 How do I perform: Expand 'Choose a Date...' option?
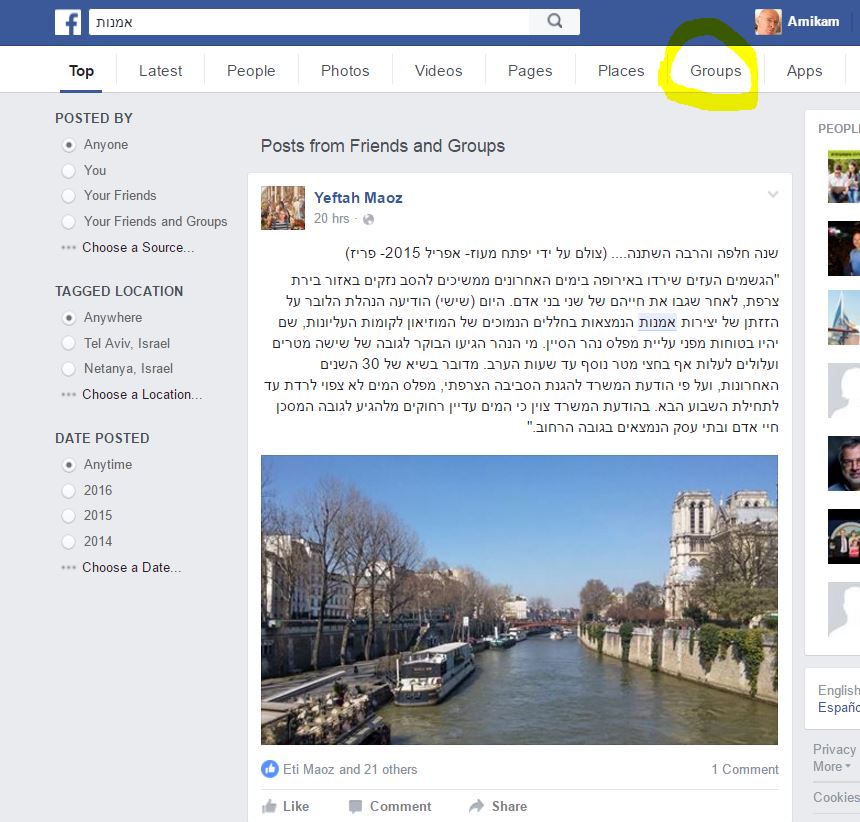click(131, 567)
